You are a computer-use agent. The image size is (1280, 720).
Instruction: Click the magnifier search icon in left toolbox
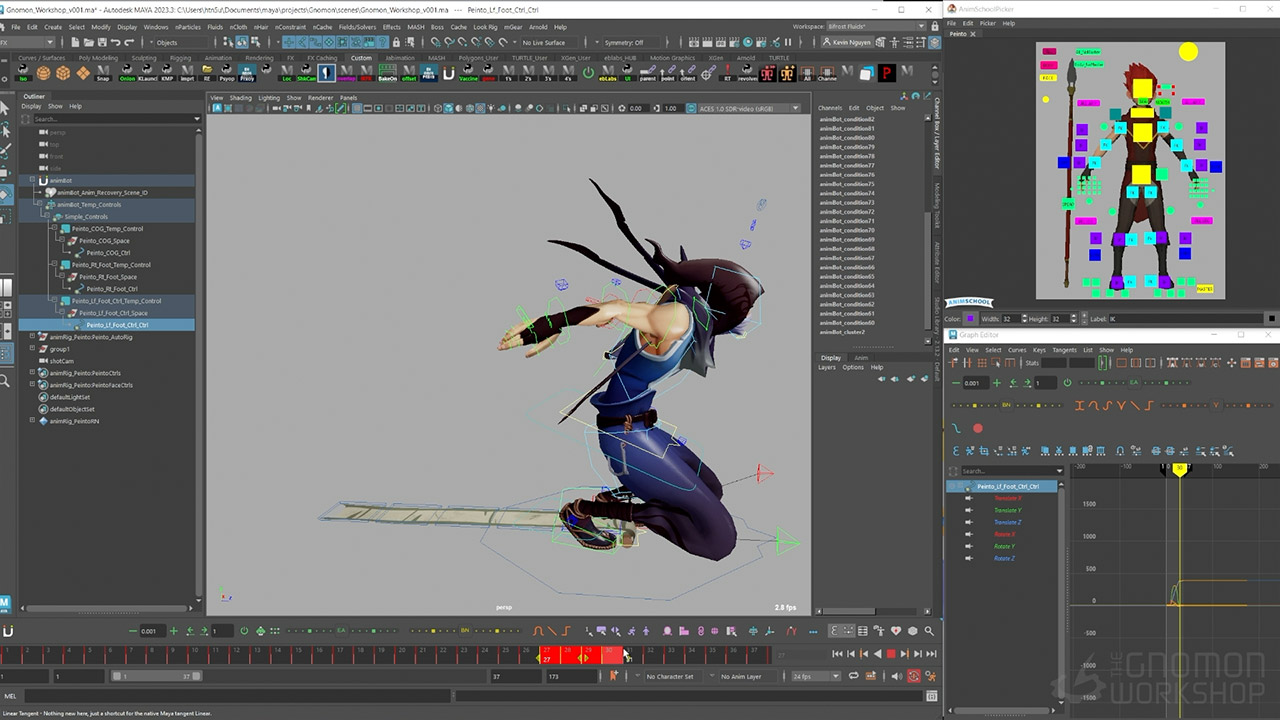click(6, 380)
